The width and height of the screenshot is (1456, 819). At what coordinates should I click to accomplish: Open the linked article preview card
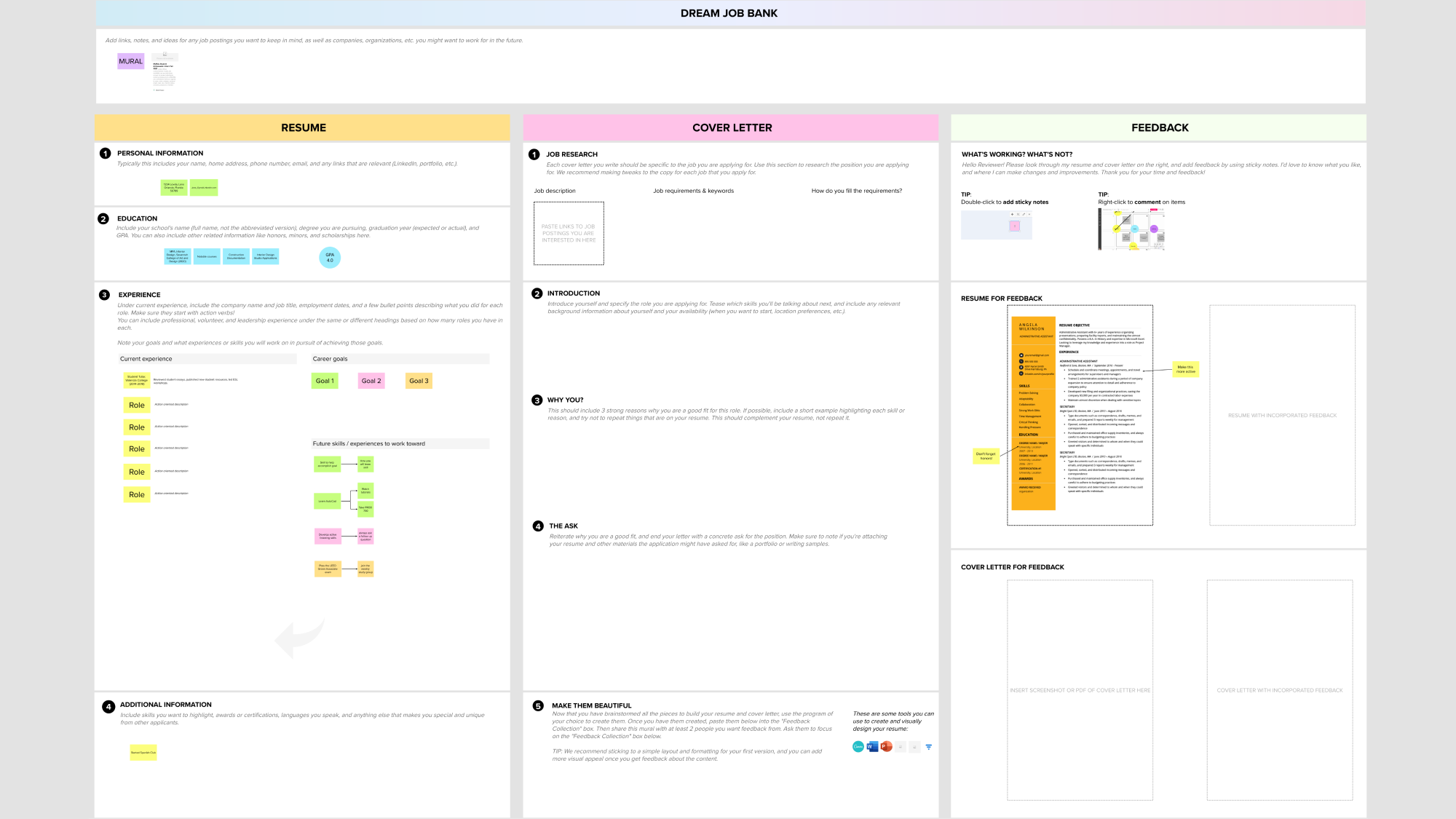coord(165,71)
